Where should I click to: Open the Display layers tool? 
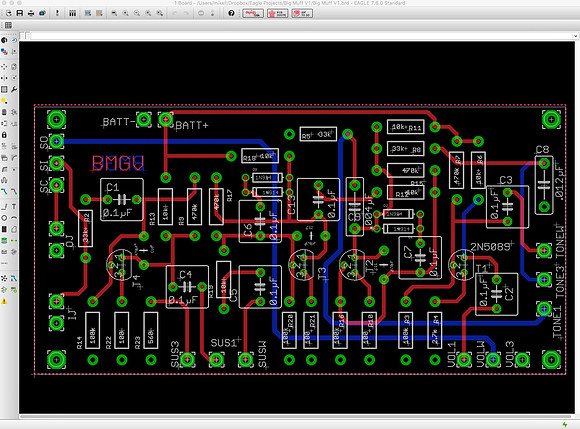point(4,51)
